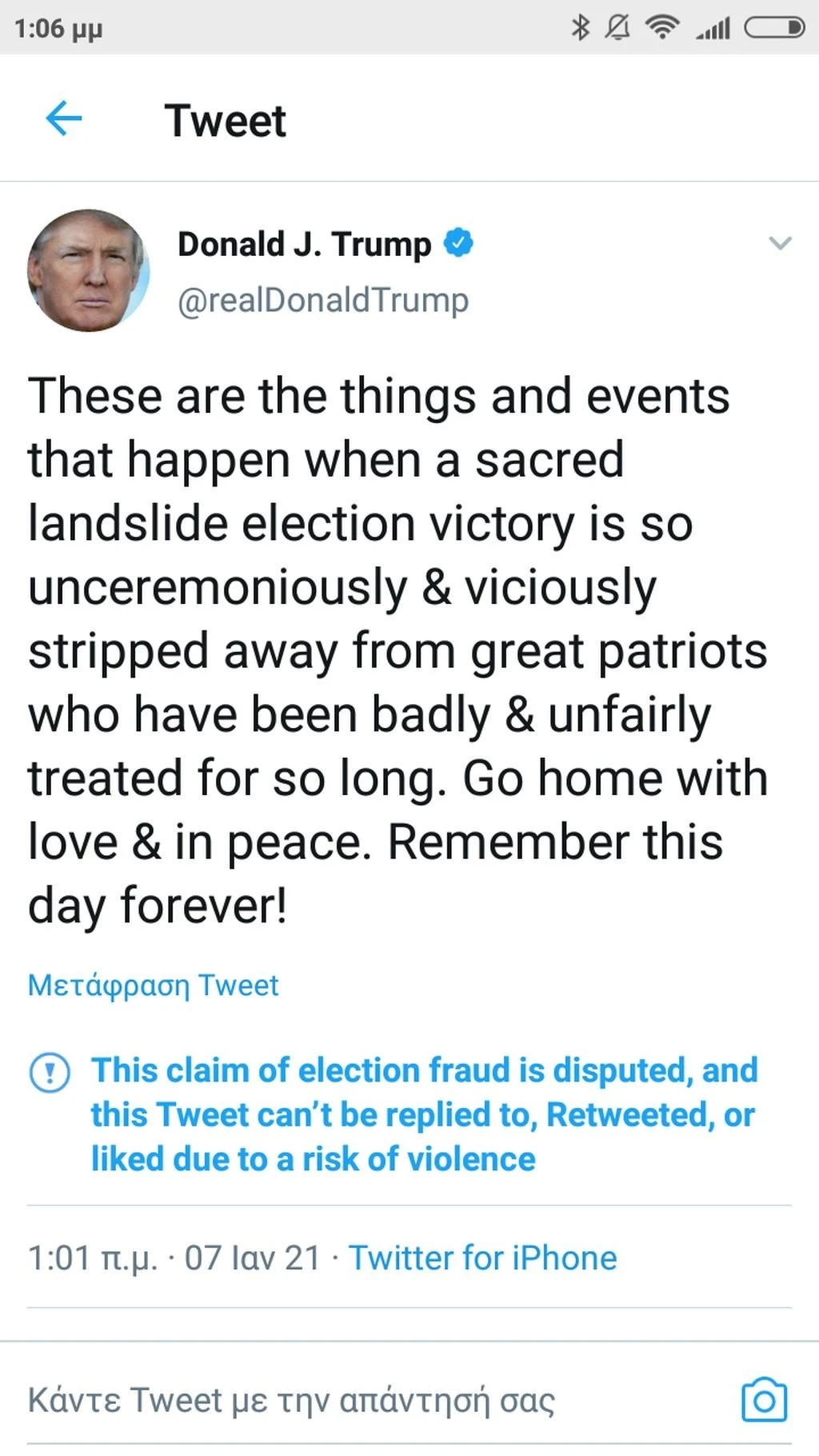Tap the battery indicator icon
The image size is (819, 1456).
(774, 28)
